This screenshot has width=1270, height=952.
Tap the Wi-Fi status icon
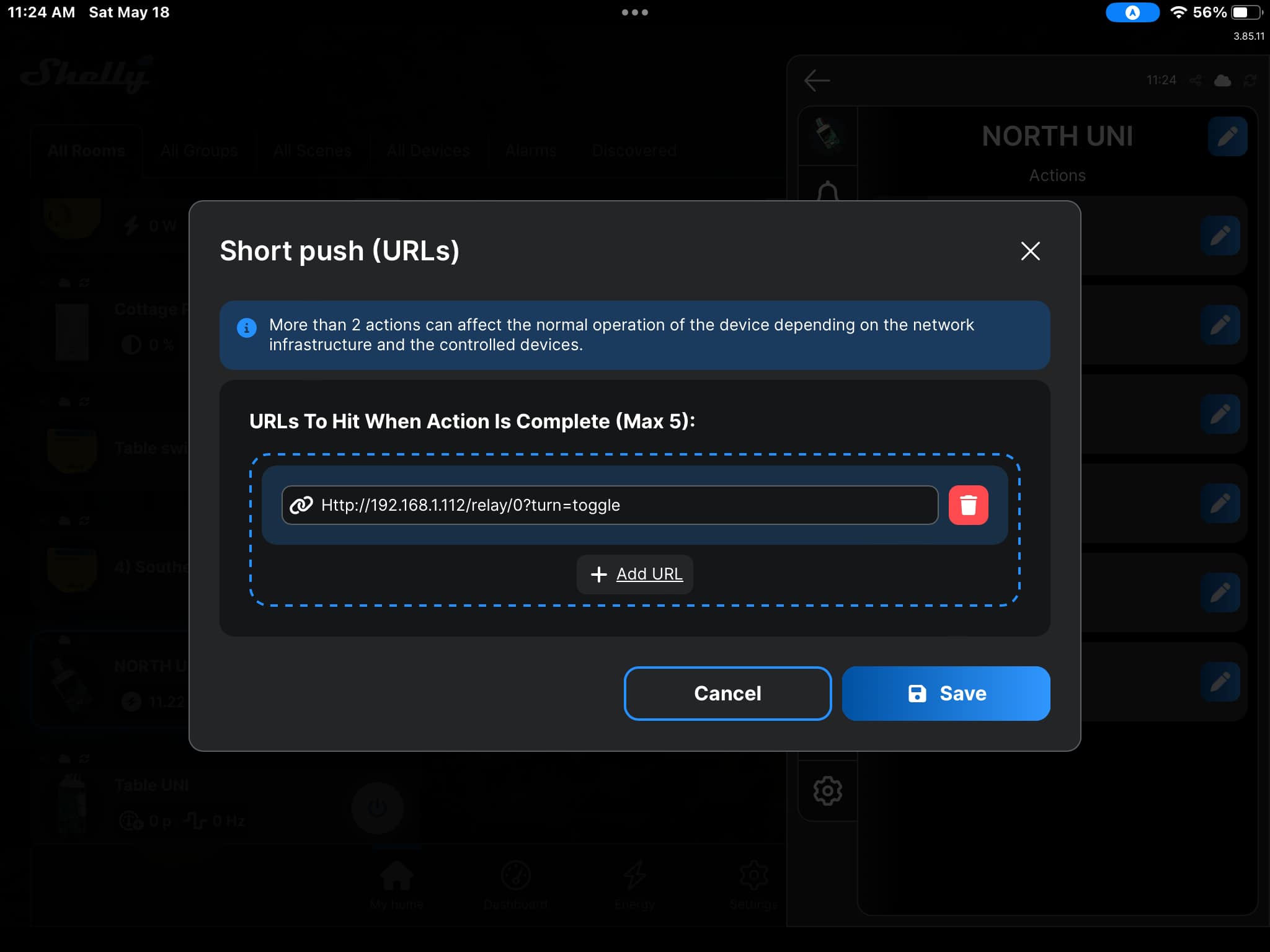1178,12
